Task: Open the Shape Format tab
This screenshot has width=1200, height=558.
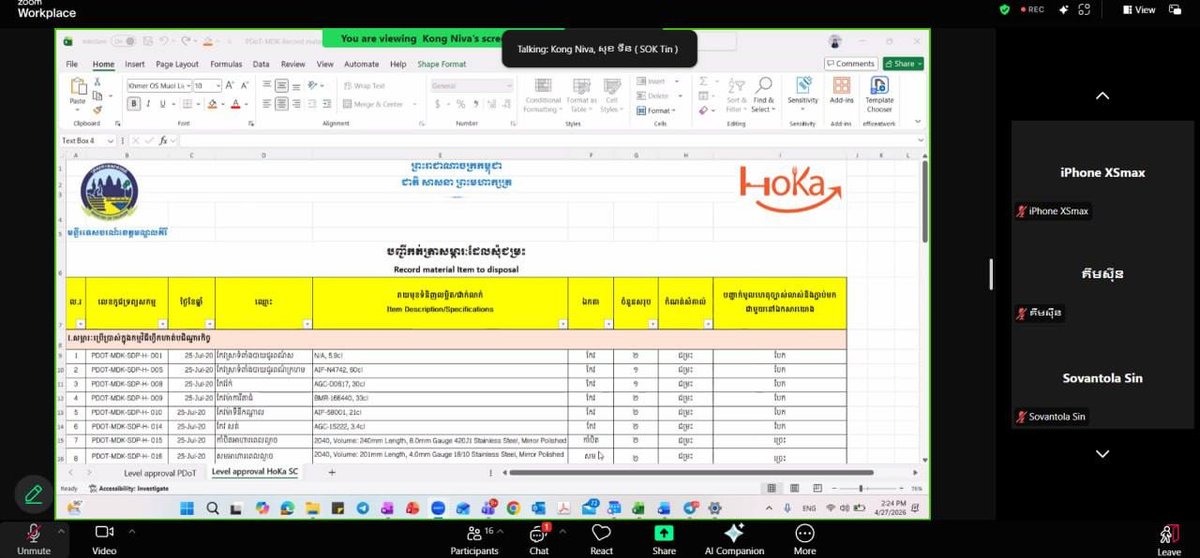Action: coord(441,64)
